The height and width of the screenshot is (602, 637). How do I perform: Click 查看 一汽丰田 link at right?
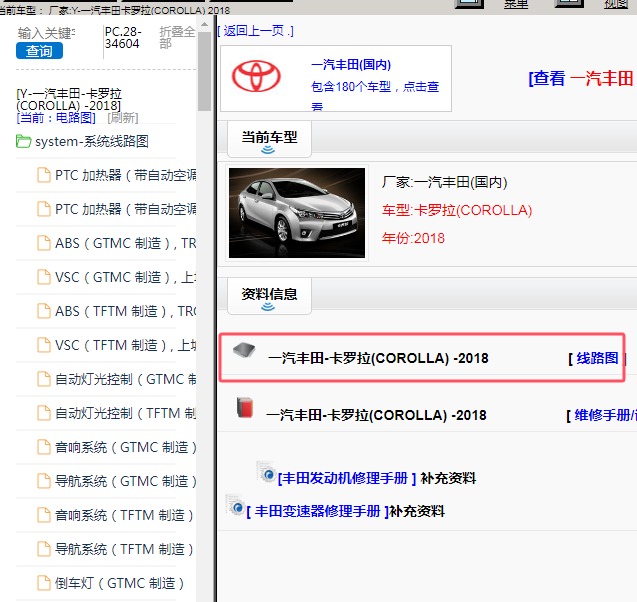point(582,78)
